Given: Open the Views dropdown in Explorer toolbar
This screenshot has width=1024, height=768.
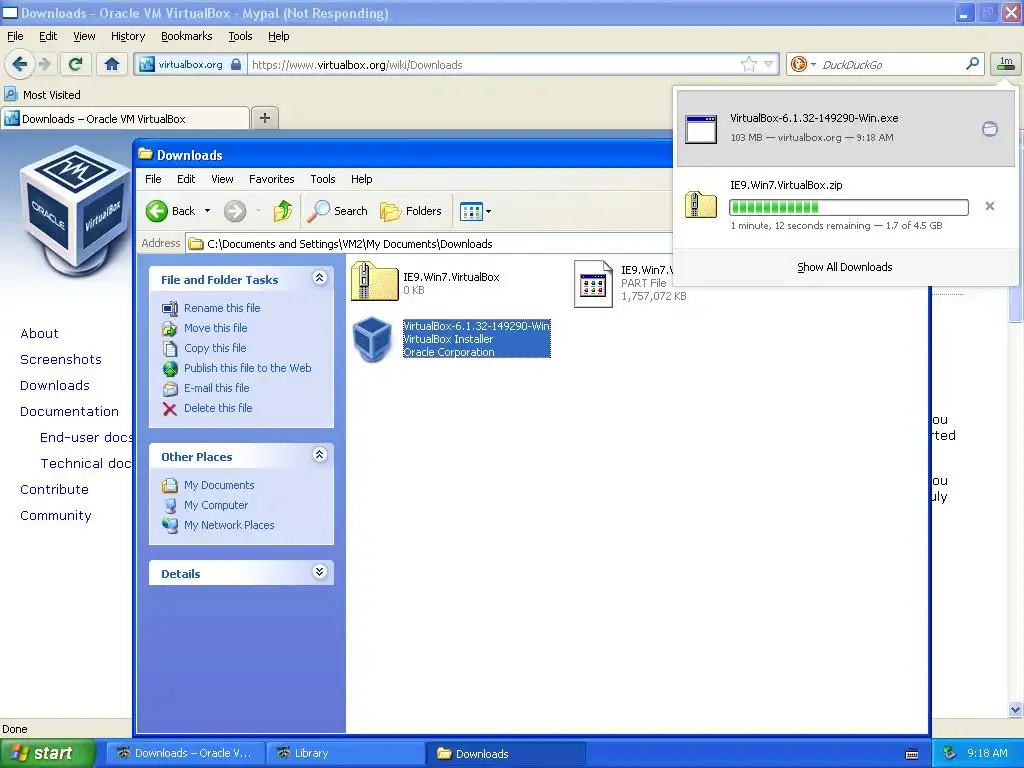Looking at the screenshot, I should (475, 211).
